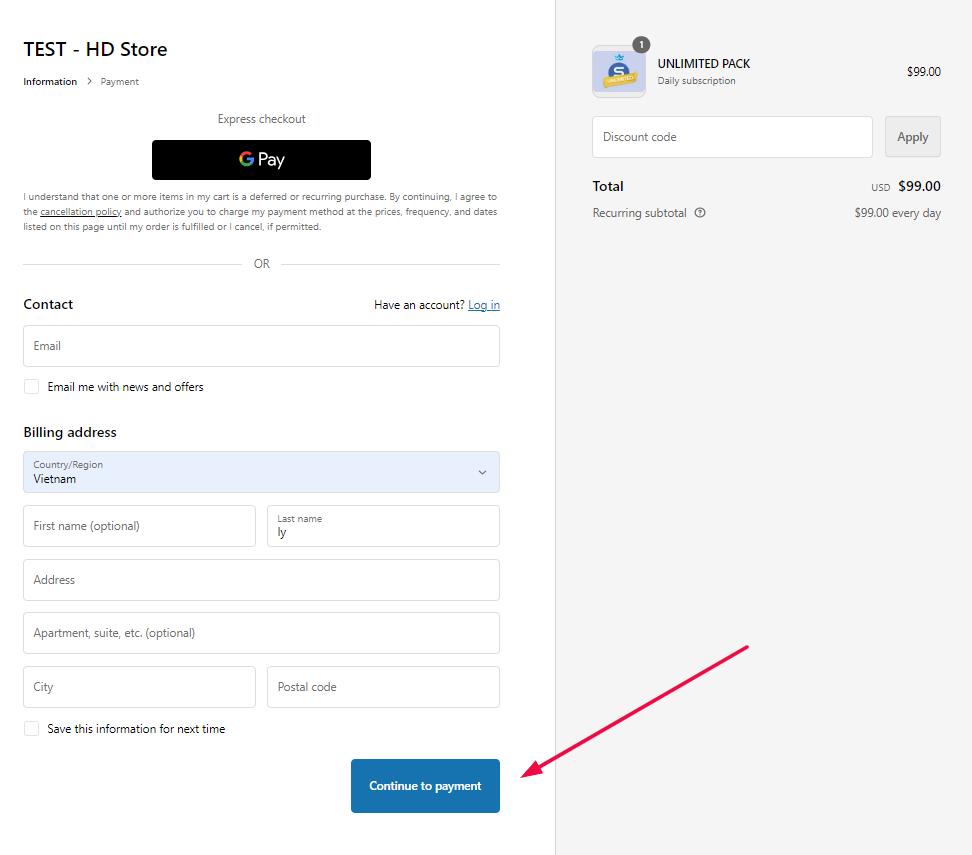Screen dimensions: 972x855
Task: Enable Email me with news and offers
Action: [x=32, y=387]
